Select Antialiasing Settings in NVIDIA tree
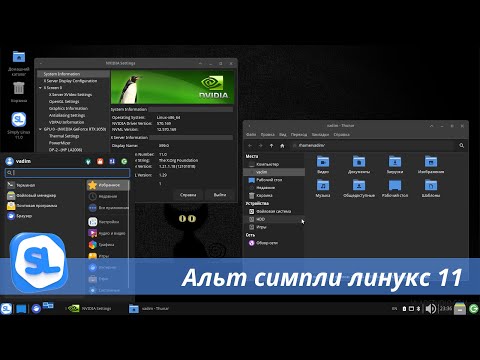The height and width of the screenshot is (360, 480). tap(67, 115)
